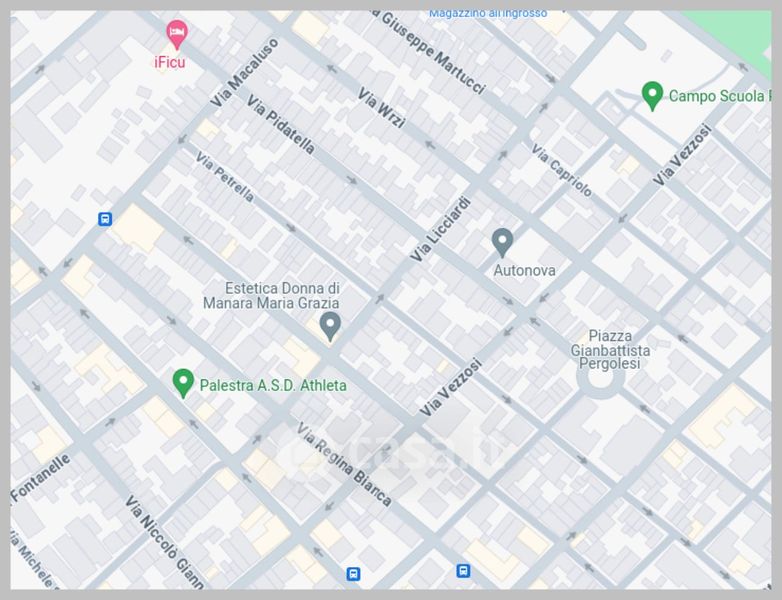Click bus stop icon near Via Petrella
Screen dimensions: 782x600
coord(105,219)
